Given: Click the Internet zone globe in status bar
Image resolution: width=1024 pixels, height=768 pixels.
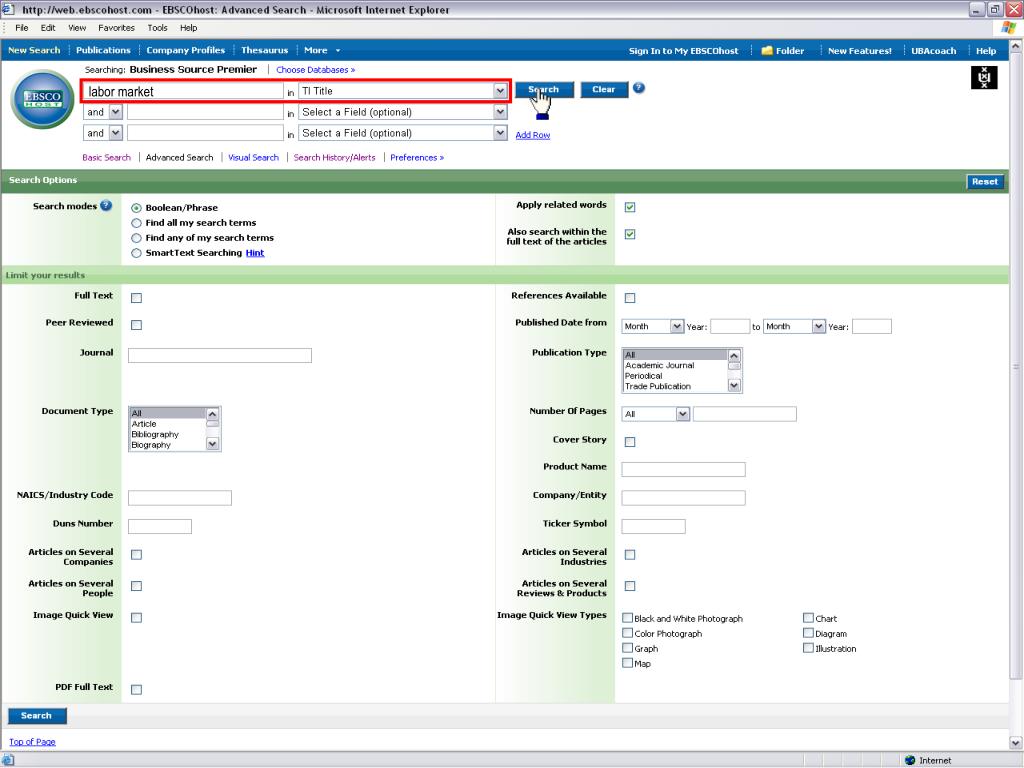Looking at the screenshot, I should [x=910, y=760].
